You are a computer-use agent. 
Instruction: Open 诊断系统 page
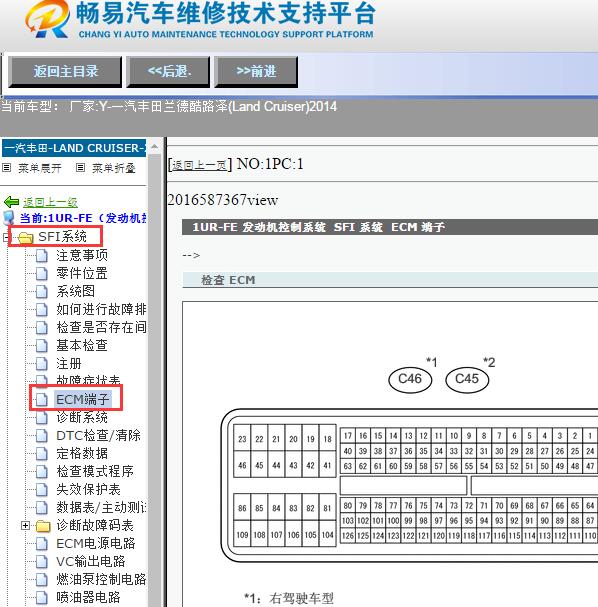pyautogui.click(x=82, y=417)
